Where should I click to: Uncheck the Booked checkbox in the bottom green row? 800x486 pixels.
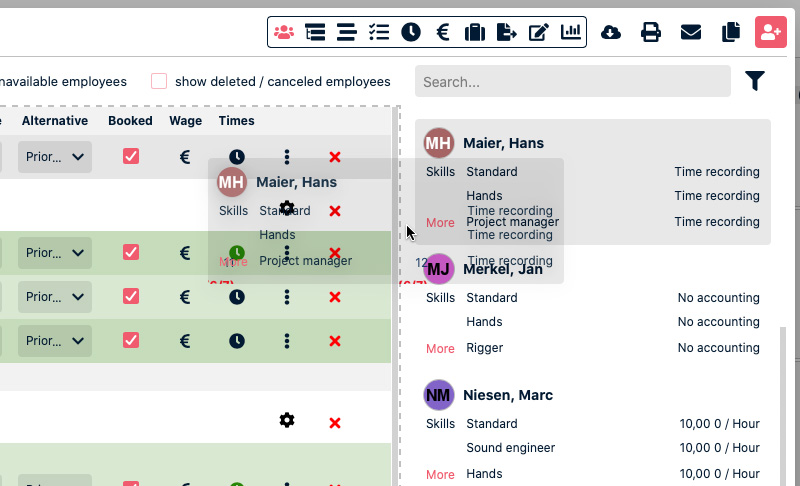[x=131, y=340]
